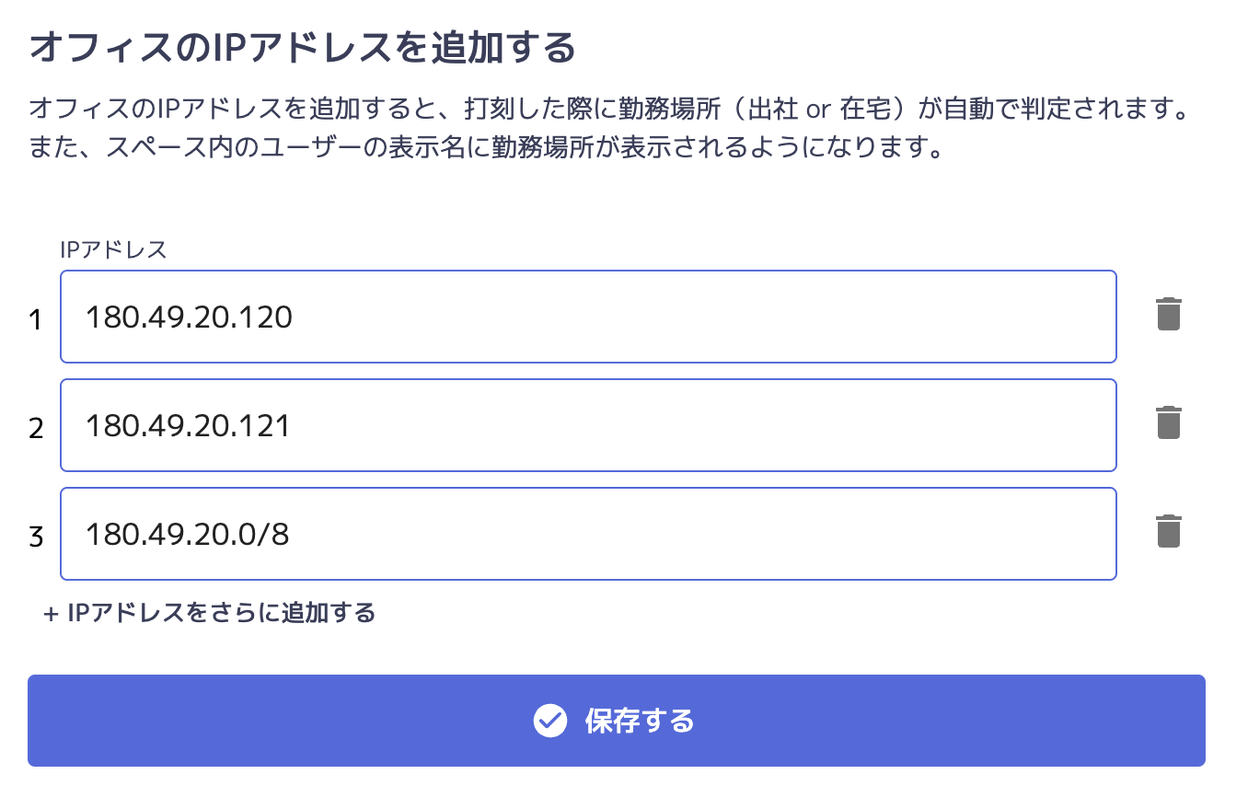Click the plus sign before IPアドレスをさらに追加する
This screenshot has height=797, width=1248.
tap(51, 613)
